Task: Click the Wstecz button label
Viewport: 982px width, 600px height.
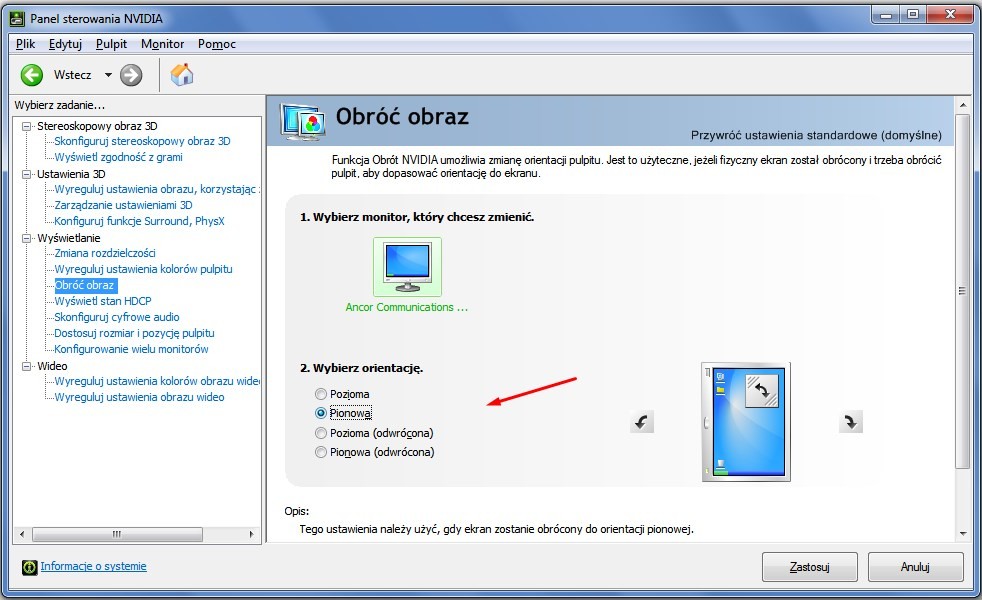Action: pyautogui.click(x=72, y=75)
